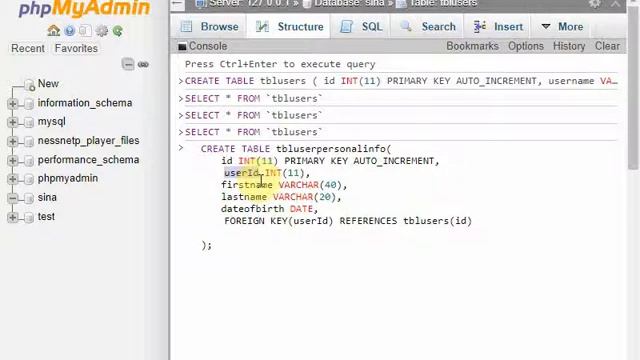640x360 pixels.
Task: Click the FOREIGN KEY line in query editor
Action: [x=348, y=221]
